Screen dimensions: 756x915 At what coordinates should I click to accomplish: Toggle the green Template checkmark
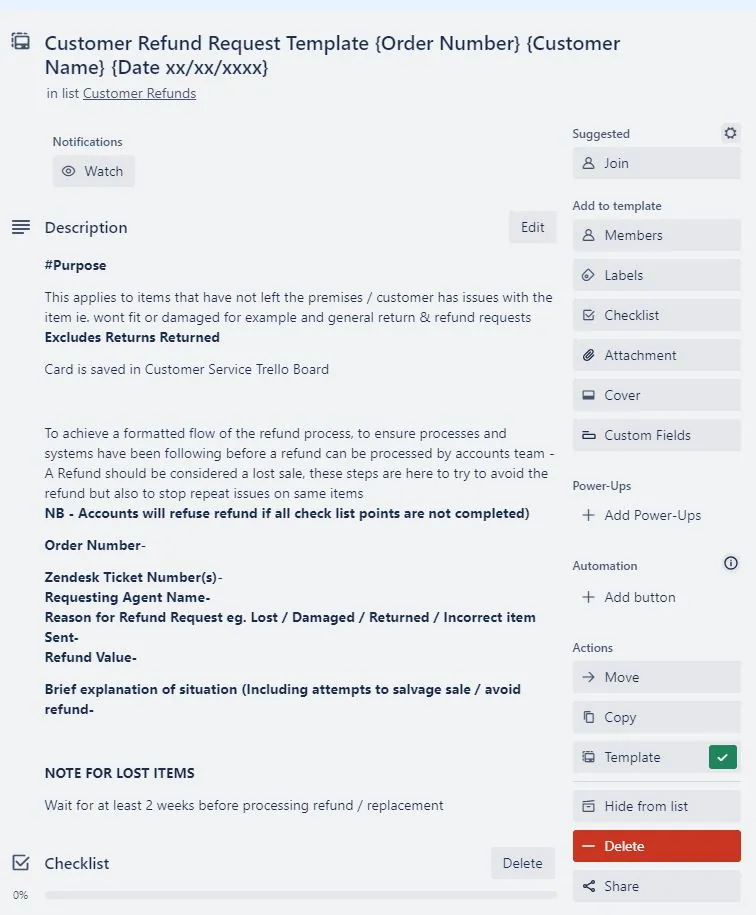pyautogui.click(x=723, y=757)
